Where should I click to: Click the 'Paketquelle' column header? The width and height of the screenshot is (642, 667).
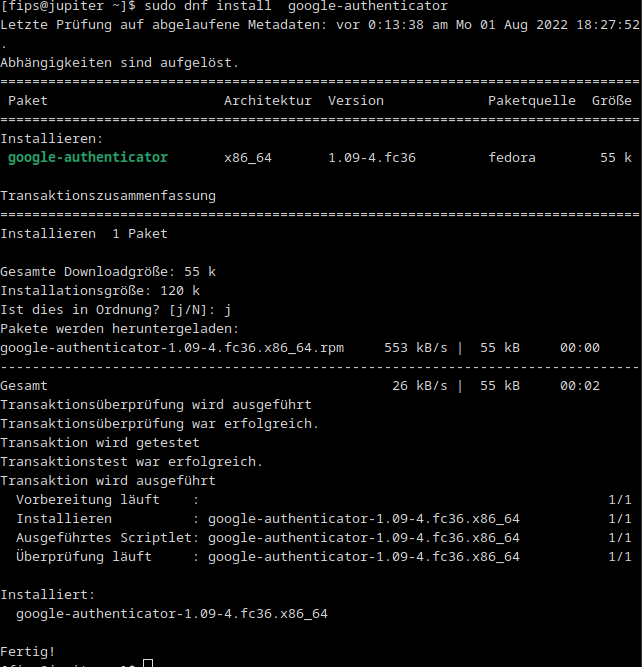pos(531,101)
